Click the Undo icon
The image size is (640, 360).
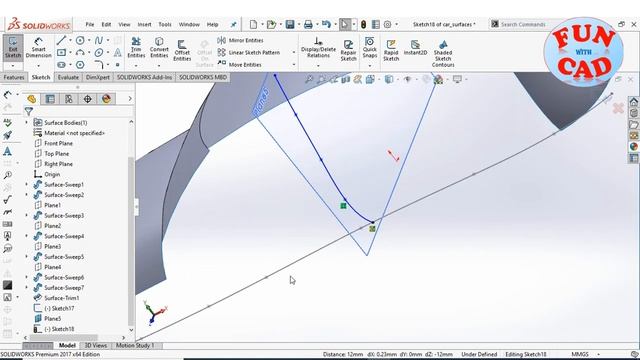point(326,24)
